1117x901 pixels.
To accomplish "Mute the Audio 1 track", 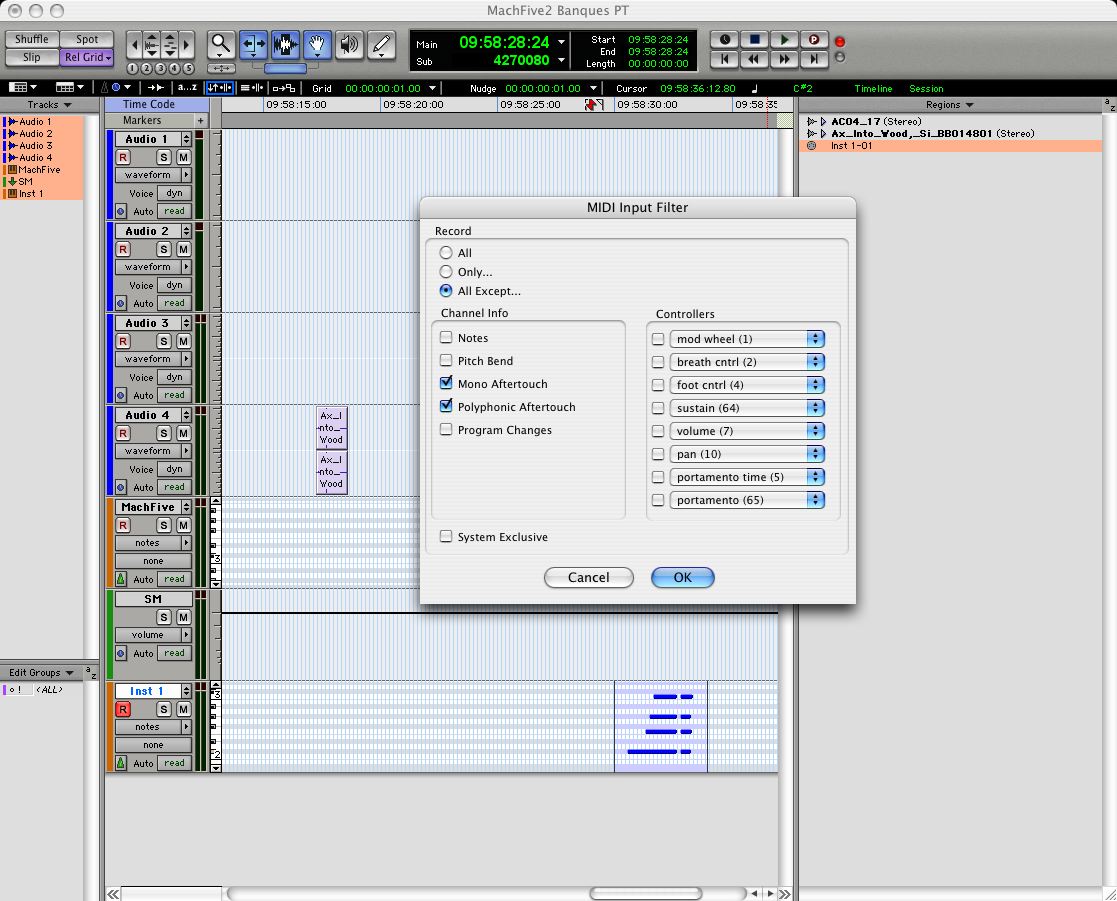I will [183, 157].
